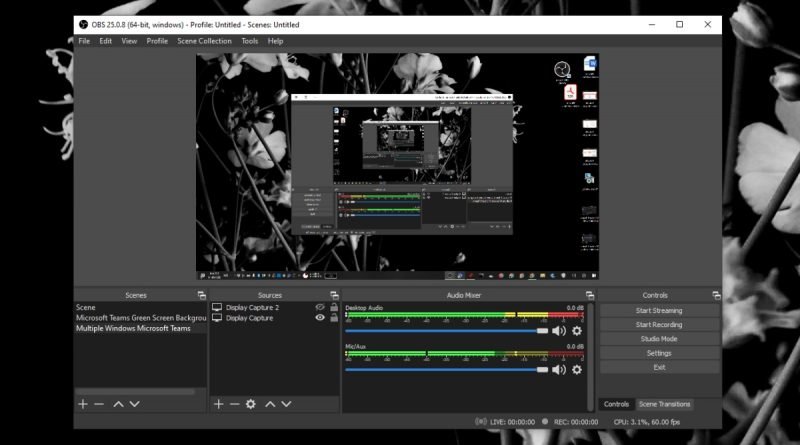Add a new scene with plus
Screen dimensions: 800x445
click(83, 404)
